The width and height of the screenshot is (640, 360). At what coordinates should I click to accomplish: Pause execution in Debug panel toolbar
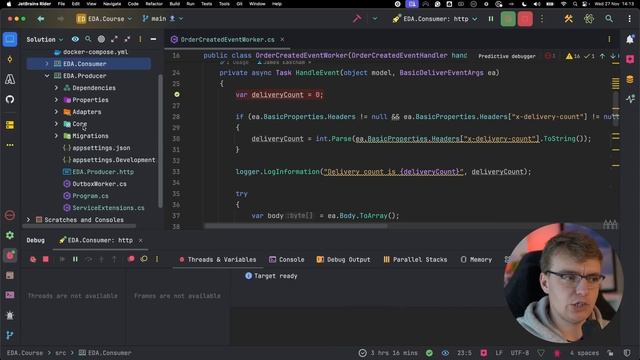pyautogui.click(x=75, y=259)
